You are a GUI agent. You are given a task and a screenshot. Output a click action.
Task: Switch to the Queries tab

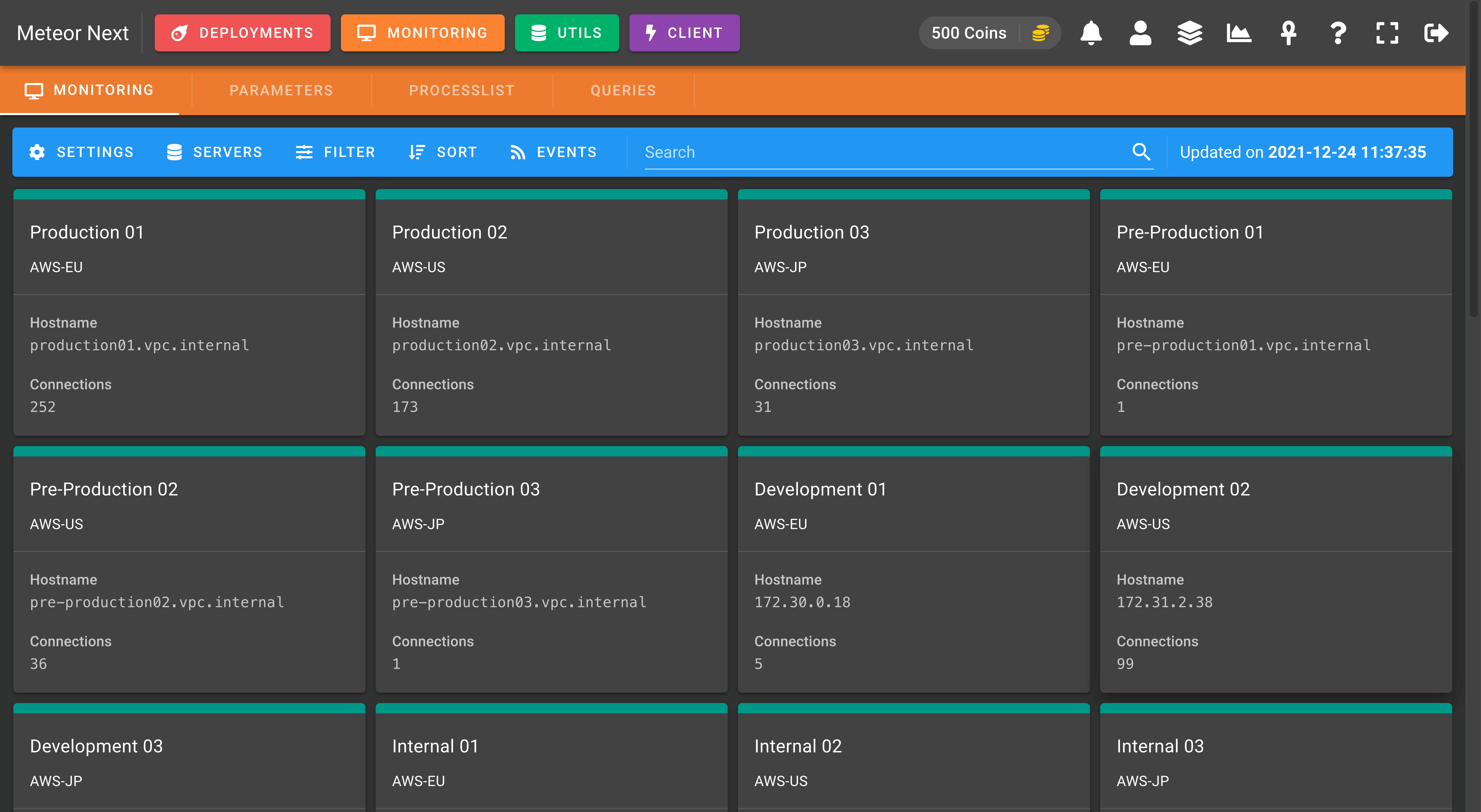623,90
